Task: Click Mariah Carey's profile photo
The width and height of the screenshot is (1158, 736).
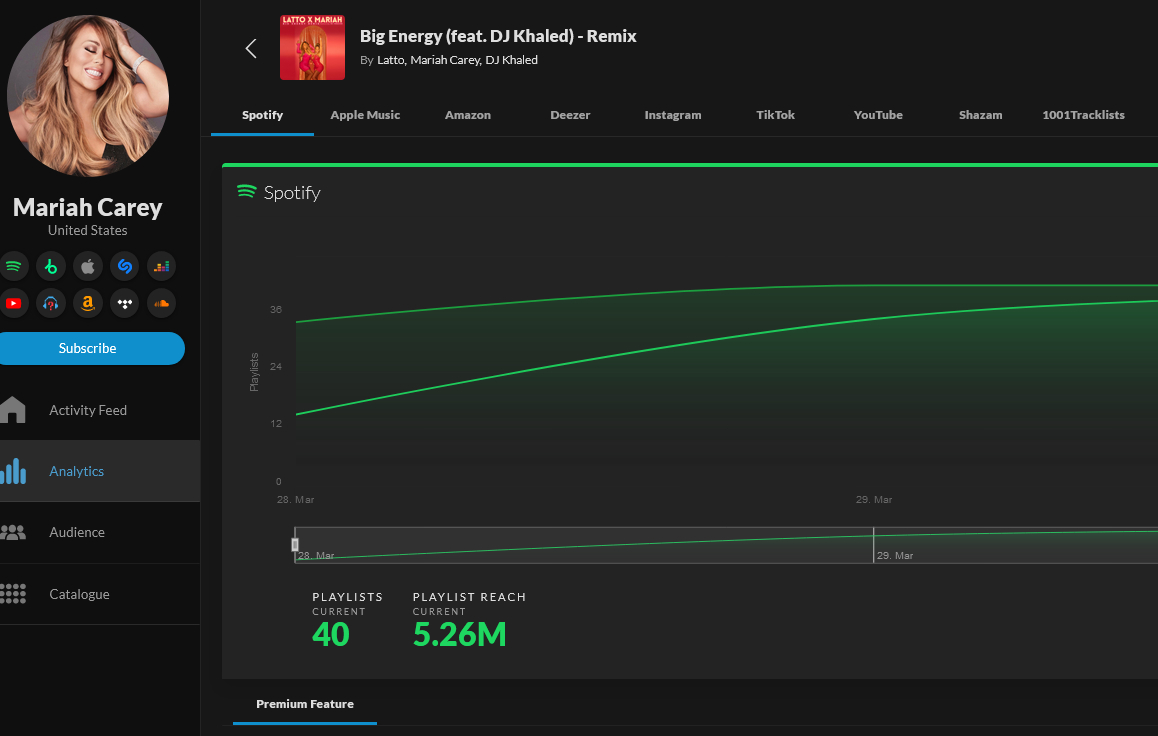Action: coord(88,96)
